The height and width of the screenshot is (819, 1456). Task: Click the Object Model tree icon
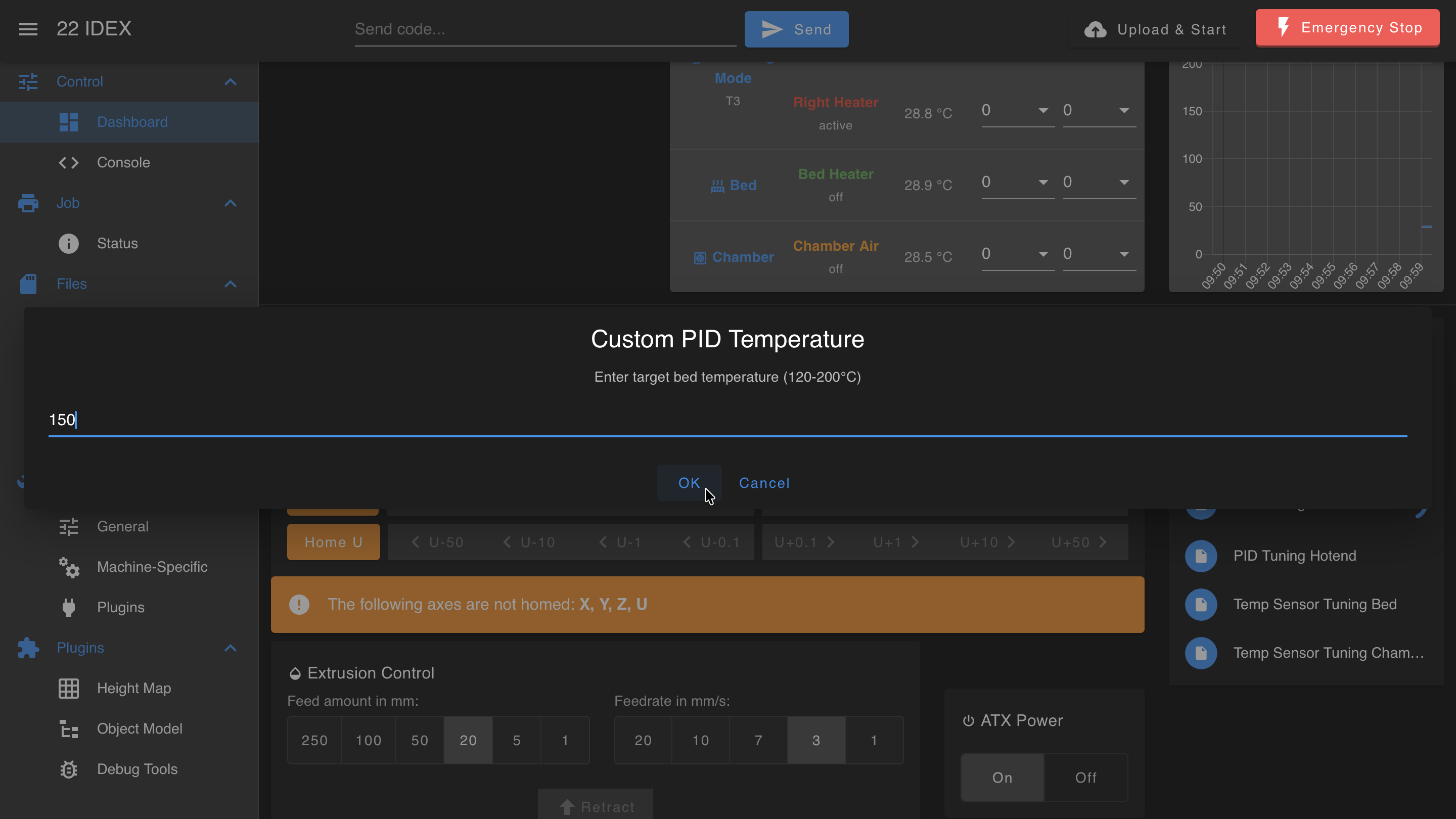(68, 729)
